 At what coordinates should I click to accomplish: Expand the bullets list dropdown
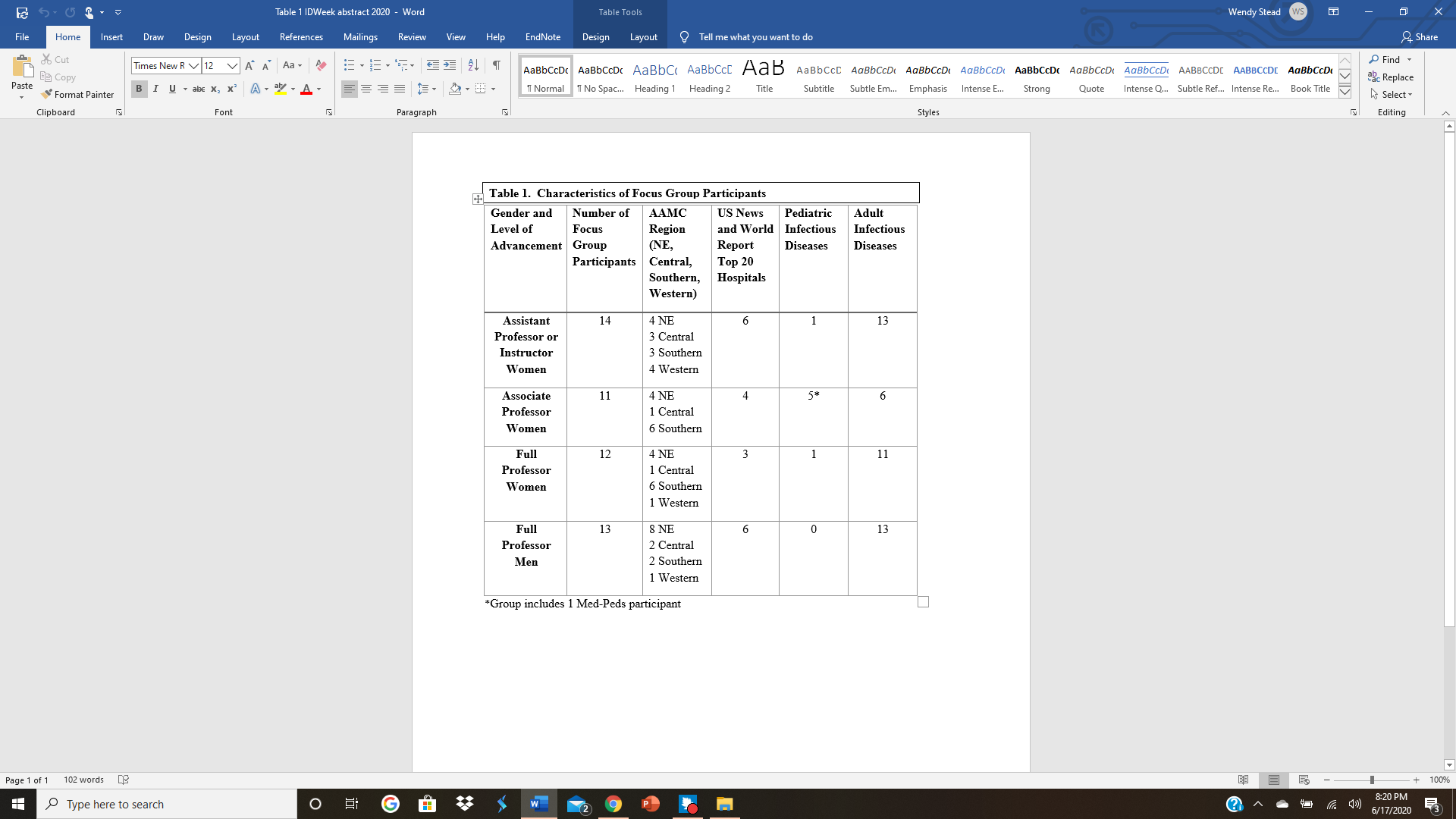(x=362, y=66)
